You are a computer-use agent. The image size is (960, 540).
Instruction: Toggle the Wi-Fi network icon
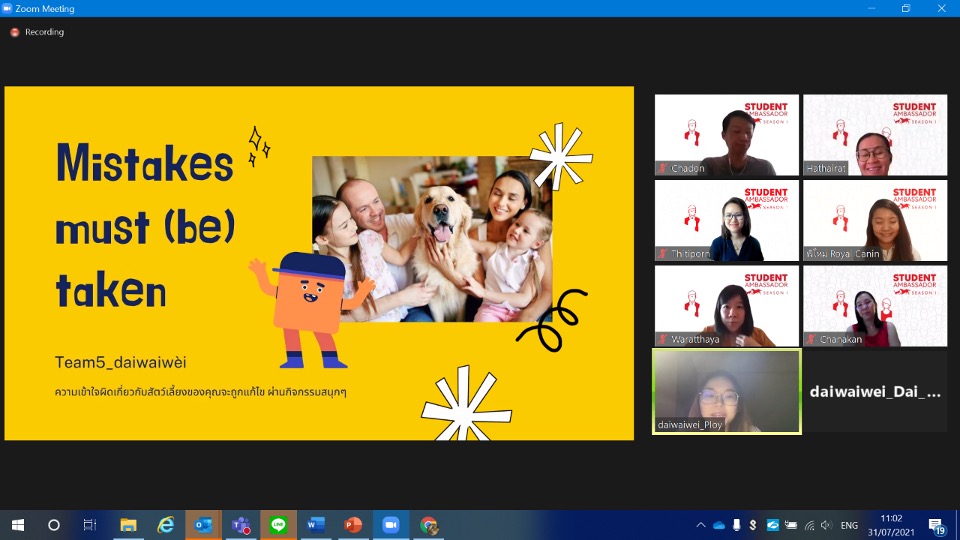coord(808,525)
